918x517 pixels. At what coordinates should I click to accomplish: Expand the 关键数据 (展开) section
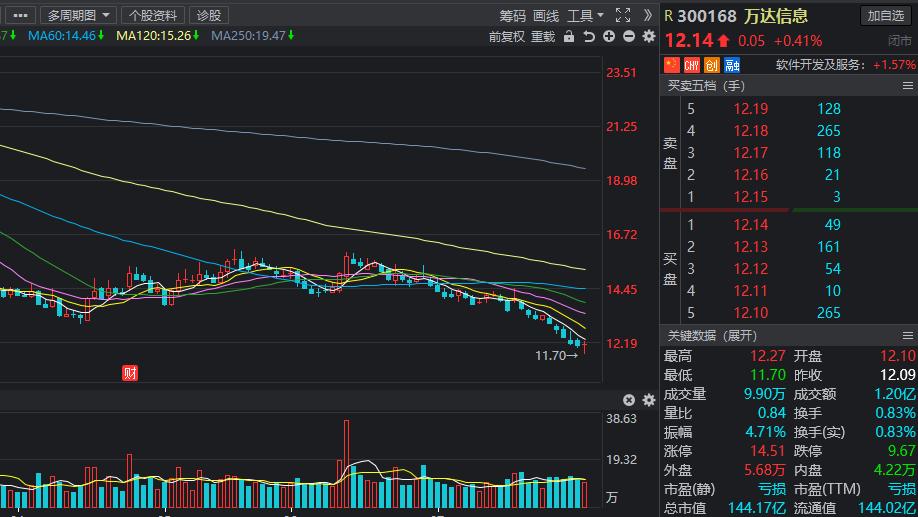712,335
